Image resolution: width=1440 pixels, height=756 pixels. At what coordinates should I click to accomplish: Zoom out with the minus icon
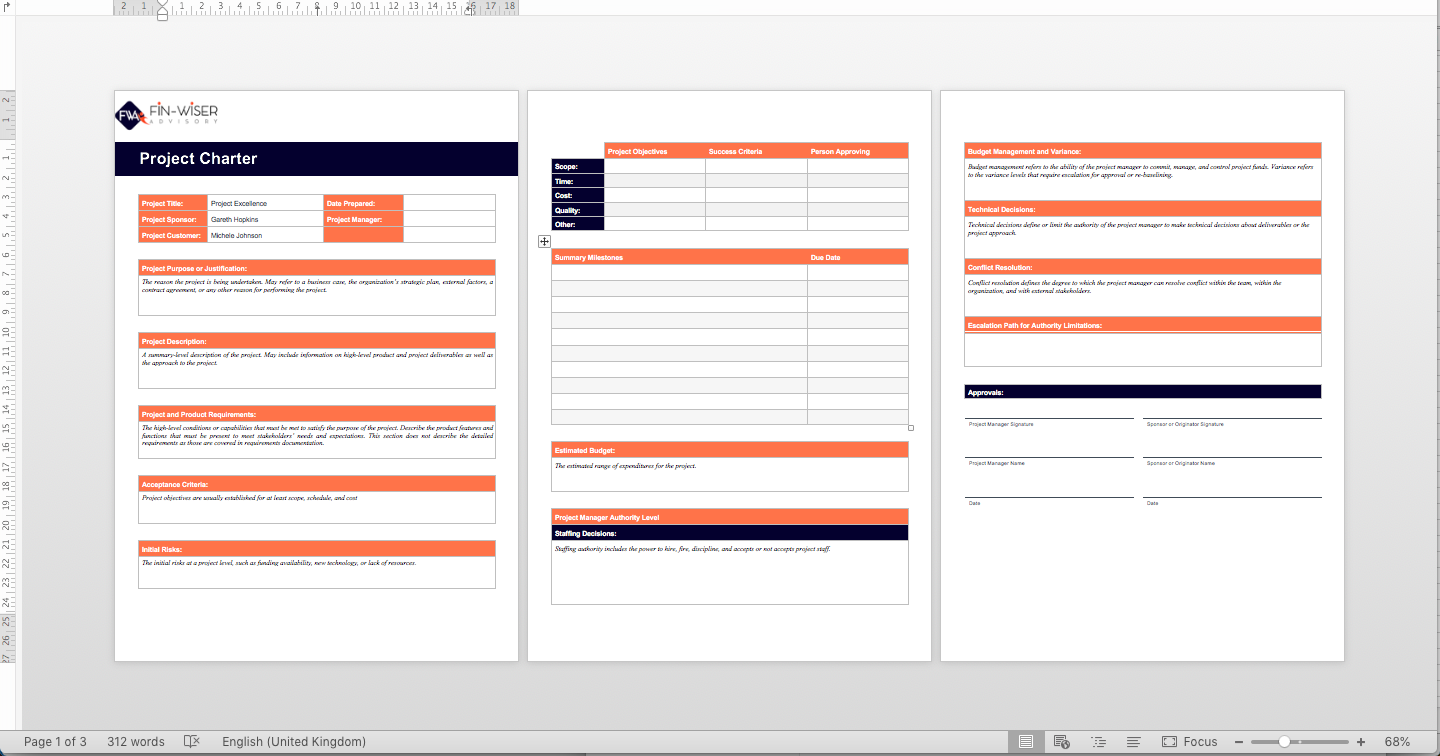(1240, 741)
